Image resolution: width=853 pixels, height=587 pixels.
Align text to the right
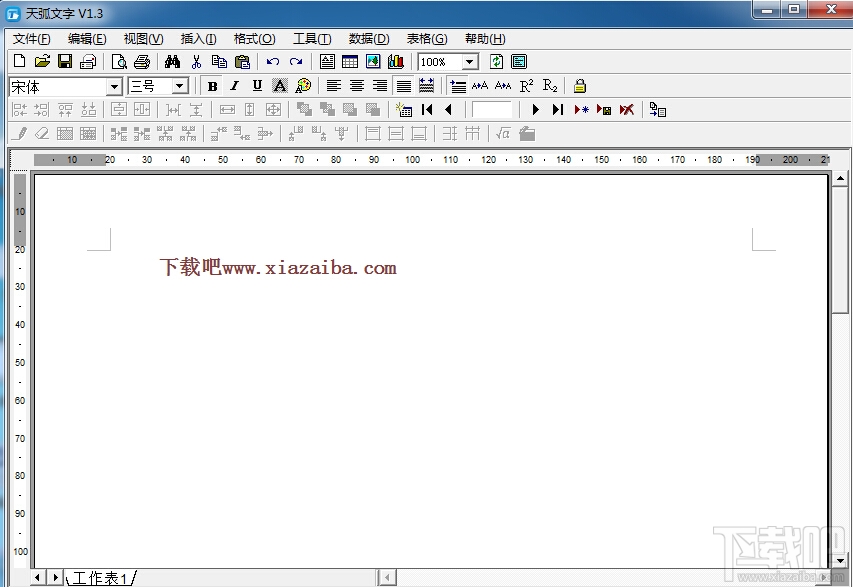coord(380,86)
